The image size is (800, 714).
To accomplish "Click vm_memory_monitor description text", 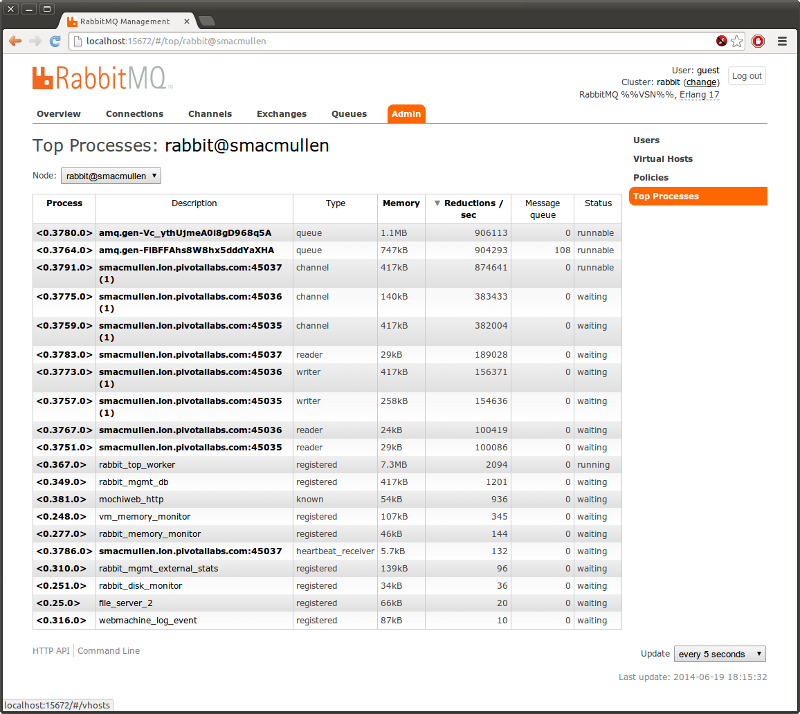I will click(144, 517).
